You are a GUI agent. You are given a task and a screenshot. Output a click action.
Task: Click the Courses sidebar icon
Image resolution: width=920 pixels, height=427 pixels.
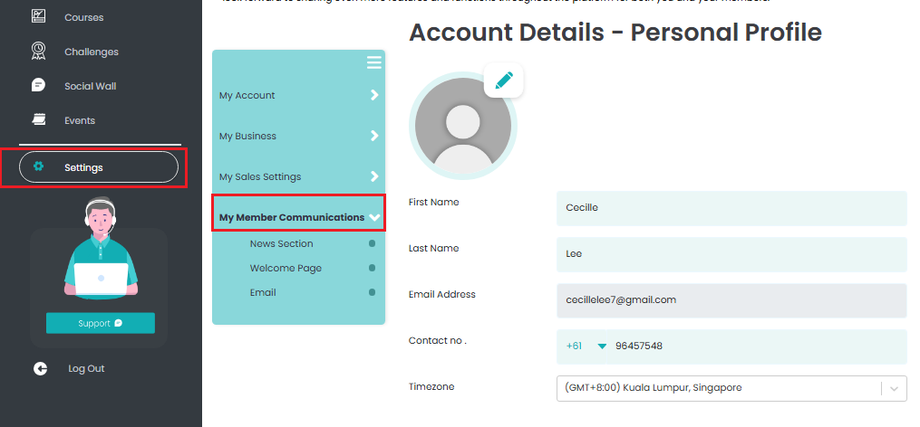[39, 17]
